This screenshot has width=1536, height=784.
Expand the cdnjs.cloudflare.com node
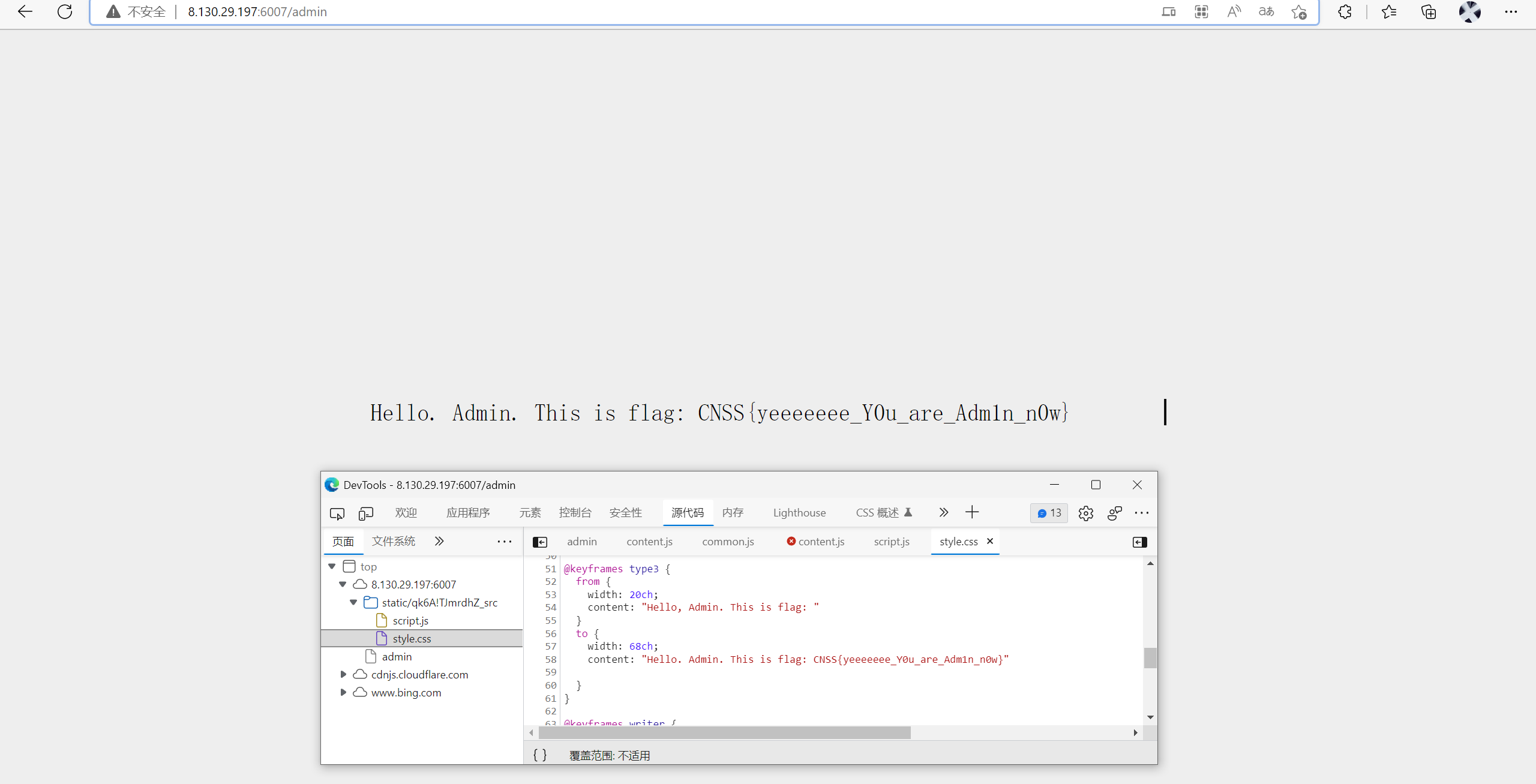point(343,674)
